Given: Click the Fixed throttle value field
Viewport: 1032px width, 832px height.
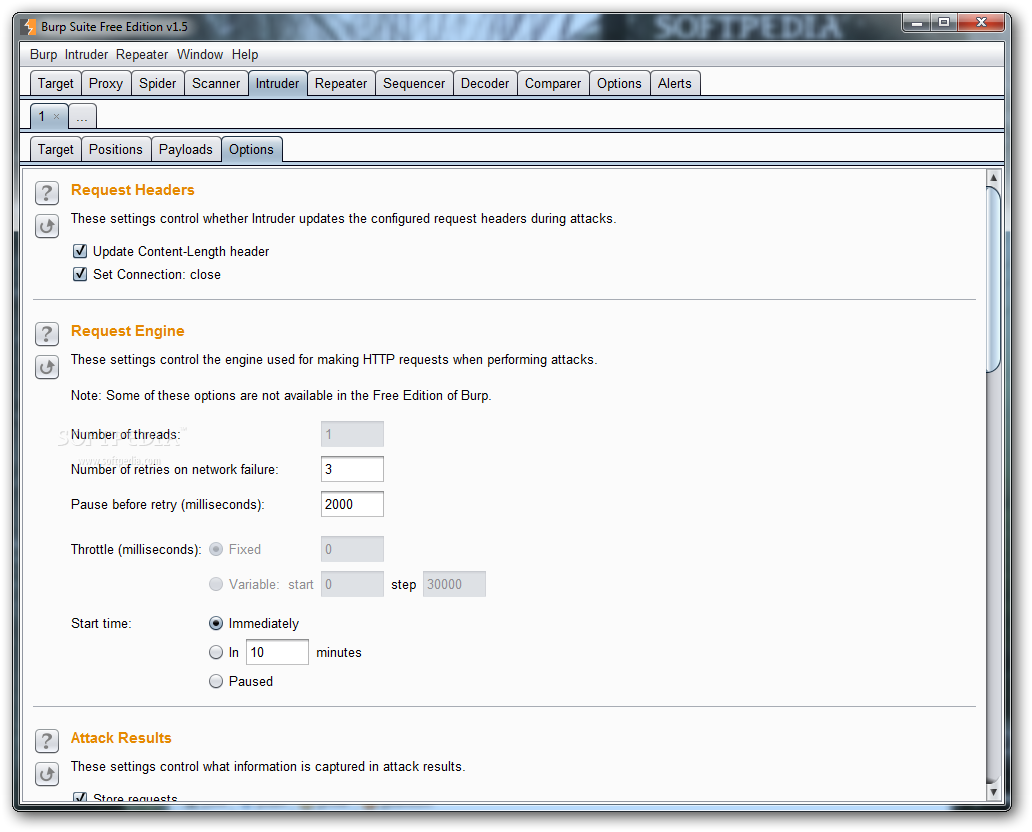Looking at the screenshot, I should [352, 549].
